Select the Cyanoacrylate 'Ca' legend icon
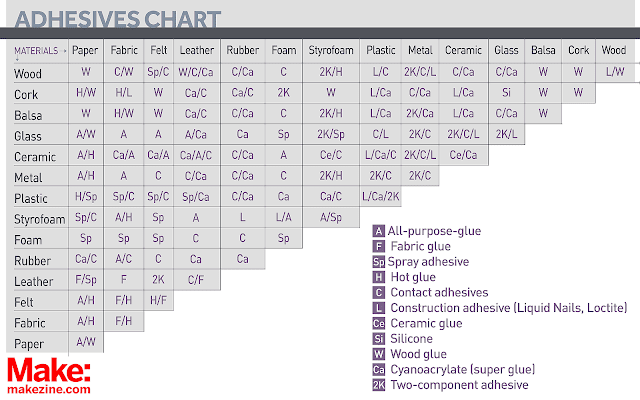 click(379, 370)
